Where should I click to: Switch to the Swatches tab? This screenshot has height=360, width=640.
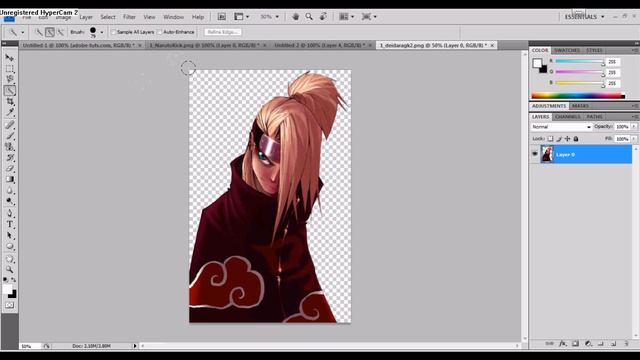click(x=567, y=50)
